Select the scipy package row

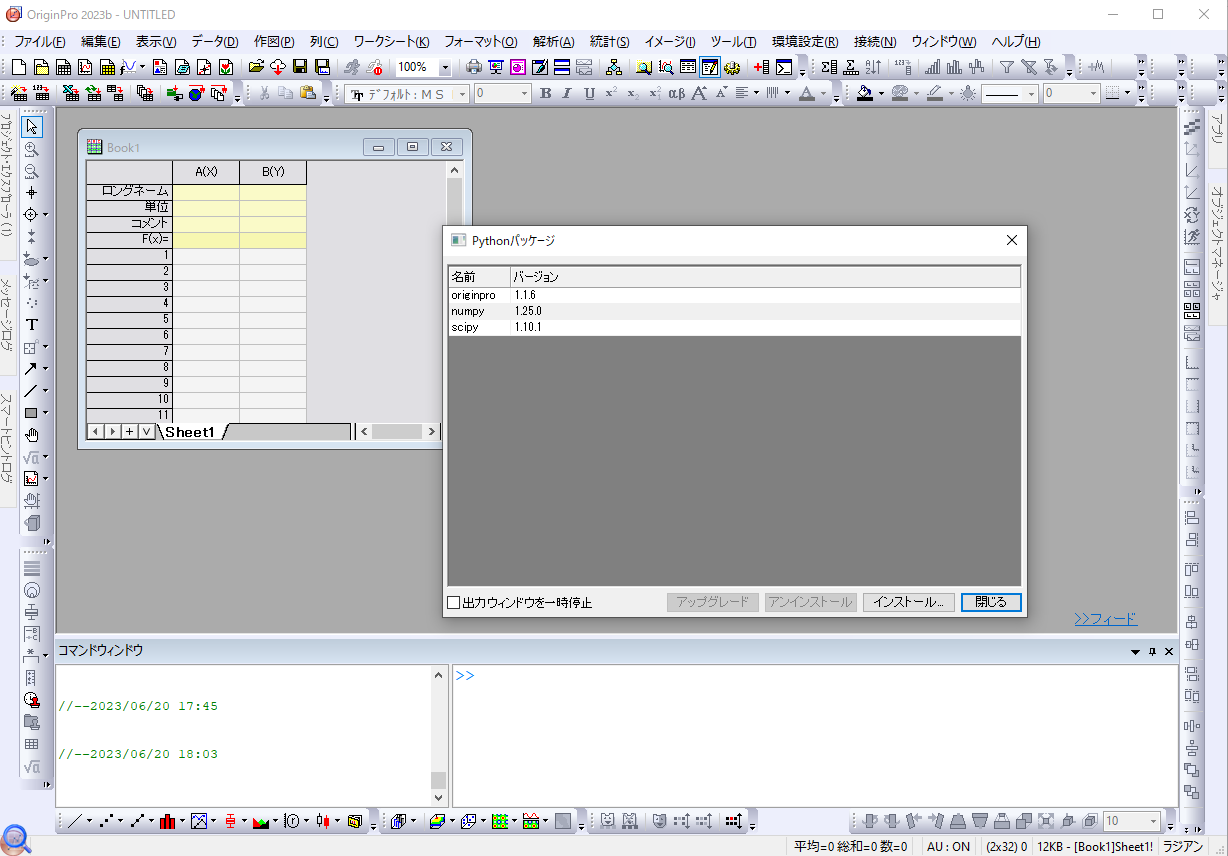(735, 327)
